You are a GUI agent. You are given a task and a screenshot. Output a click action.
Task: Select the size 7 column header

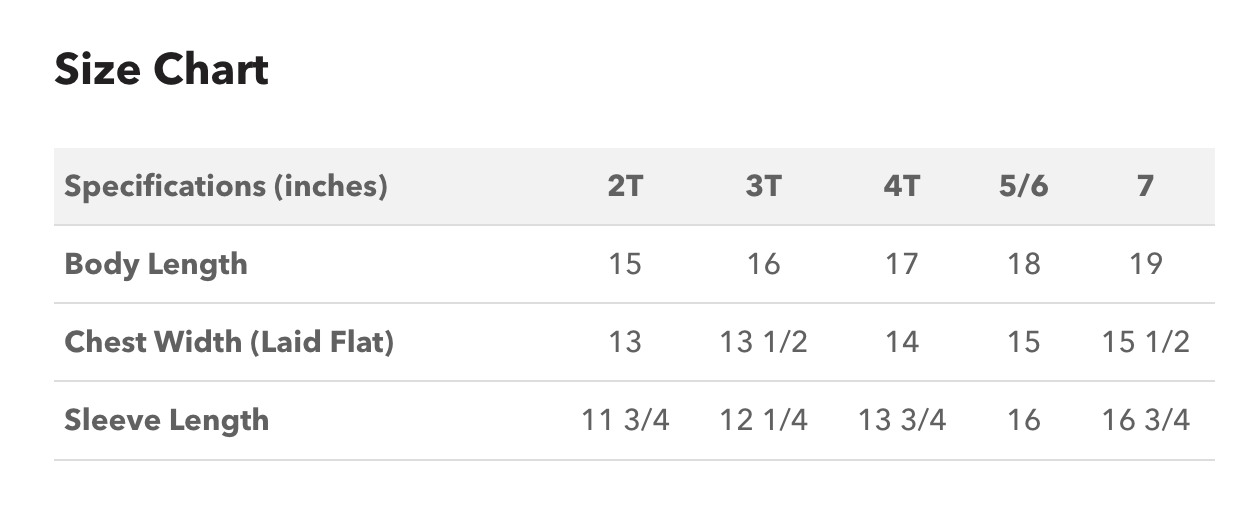tap(1146, 186)
